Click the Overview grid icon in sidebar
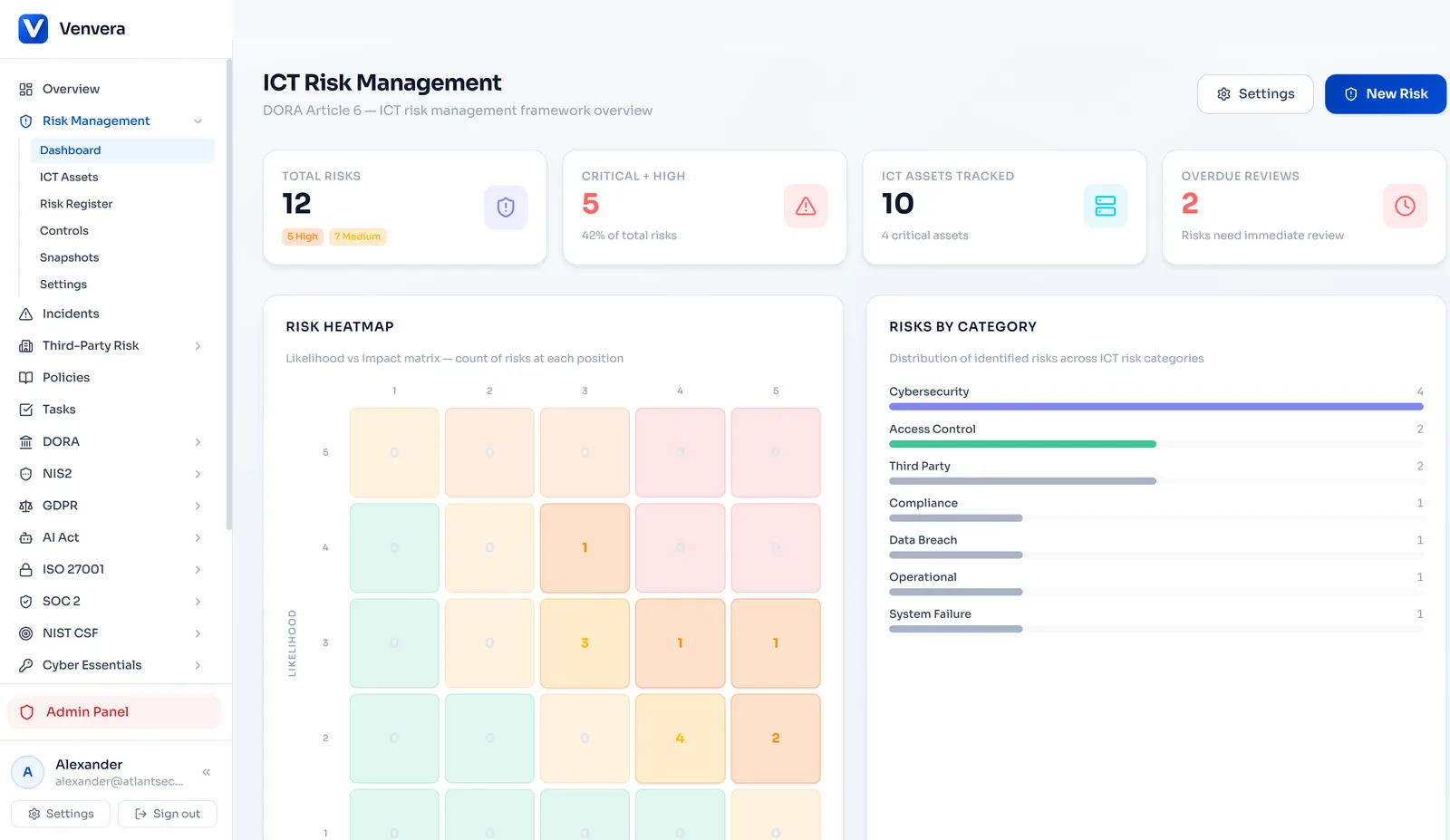Image resolution: width=1450 pixels, height=840 pixels. tap(26, 89)
